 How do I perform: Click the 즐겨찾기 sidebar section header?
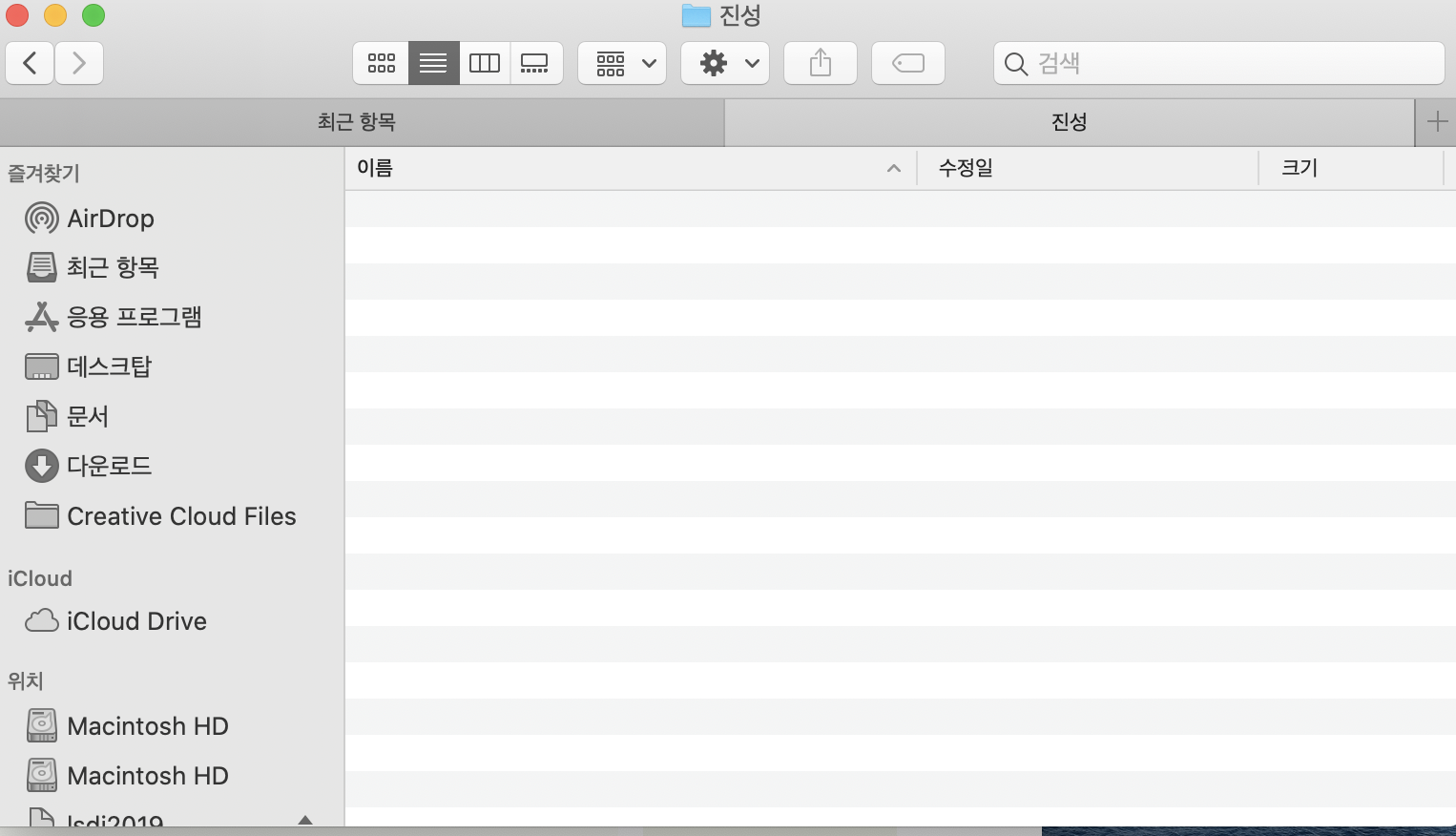click(x=44, y=174)
